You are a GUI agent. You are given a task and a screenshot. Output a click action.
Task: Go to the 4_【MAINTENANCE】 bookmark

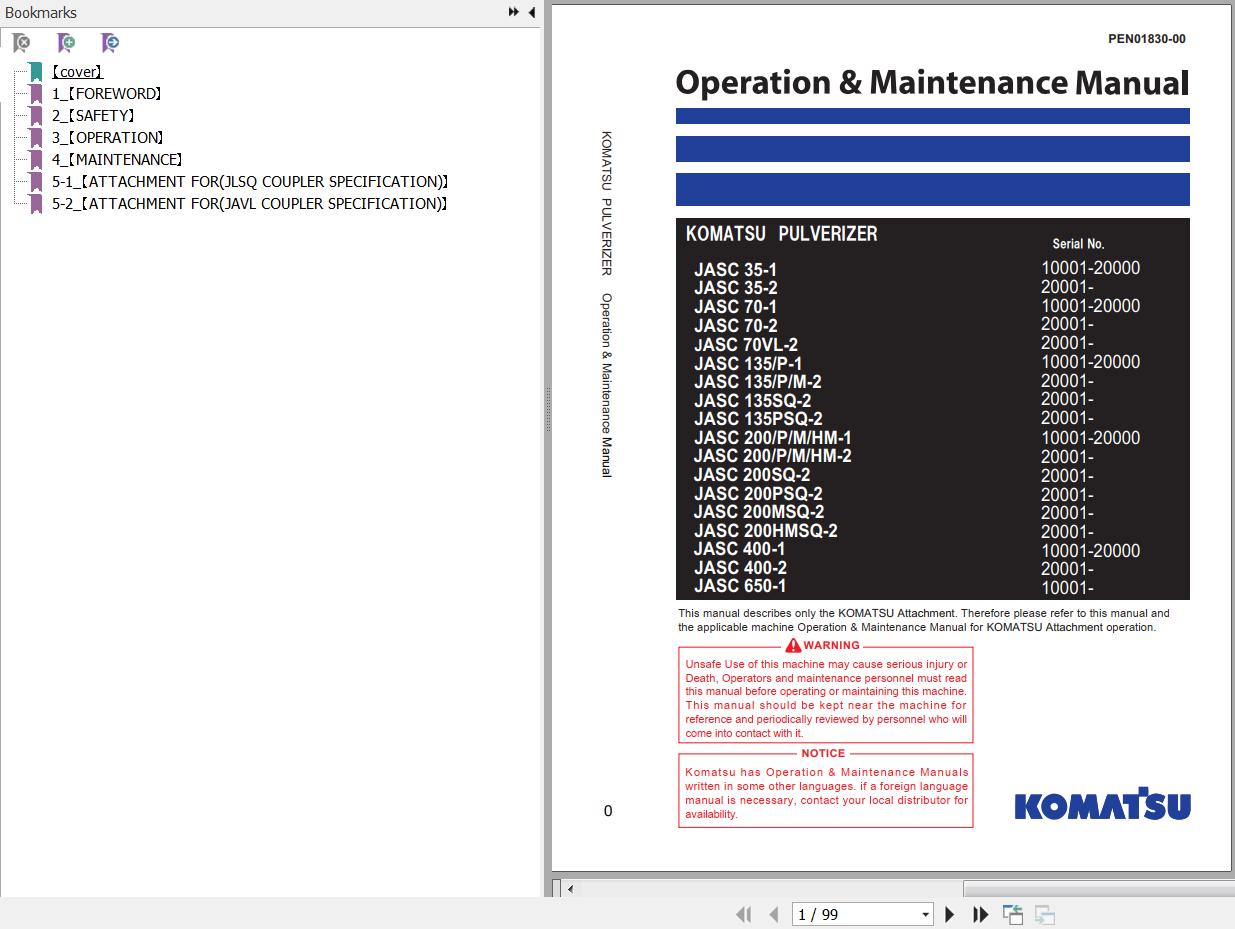click(117, 160)
